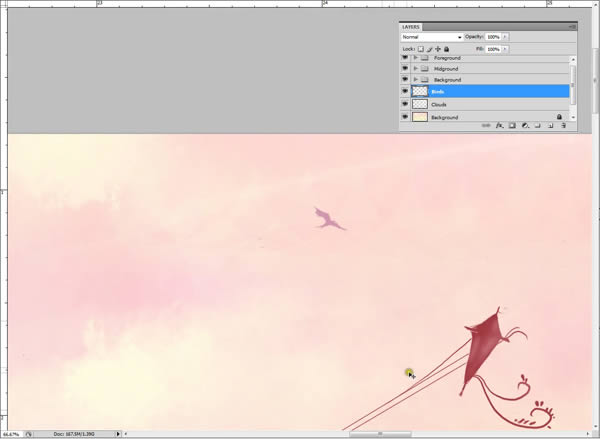Expand the Foreground group
Image resolution: width=600 pixels, height=439 pixels.
click(x=416, y=58)
